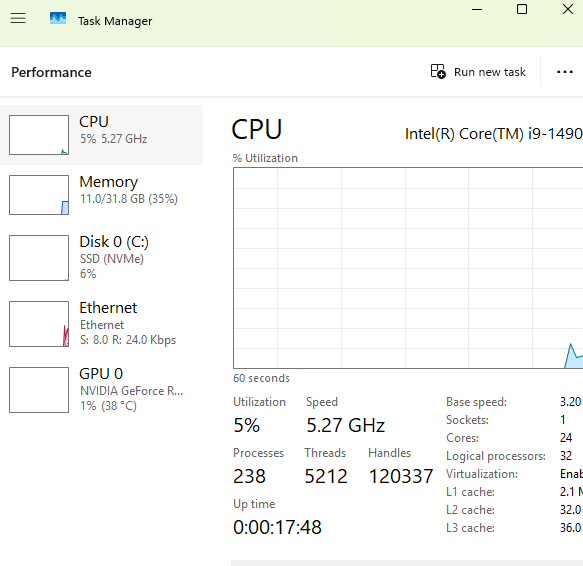Screen dimensions: 583x566
Task: Click the 60 seconds graph label
Action: [261, 378]
